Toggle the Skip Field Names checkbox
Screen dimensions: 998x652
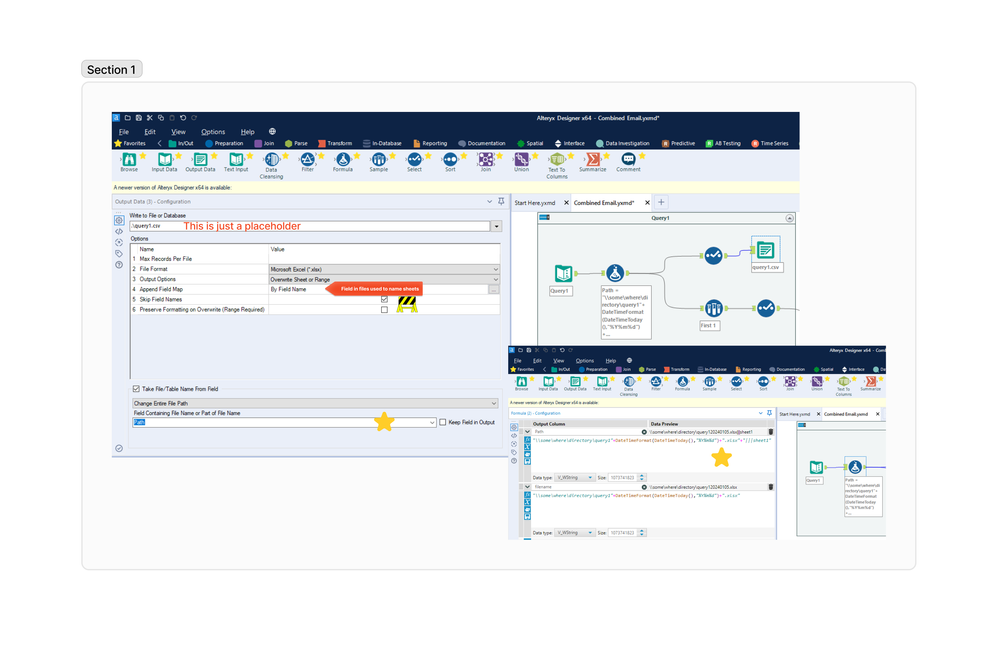384,299
